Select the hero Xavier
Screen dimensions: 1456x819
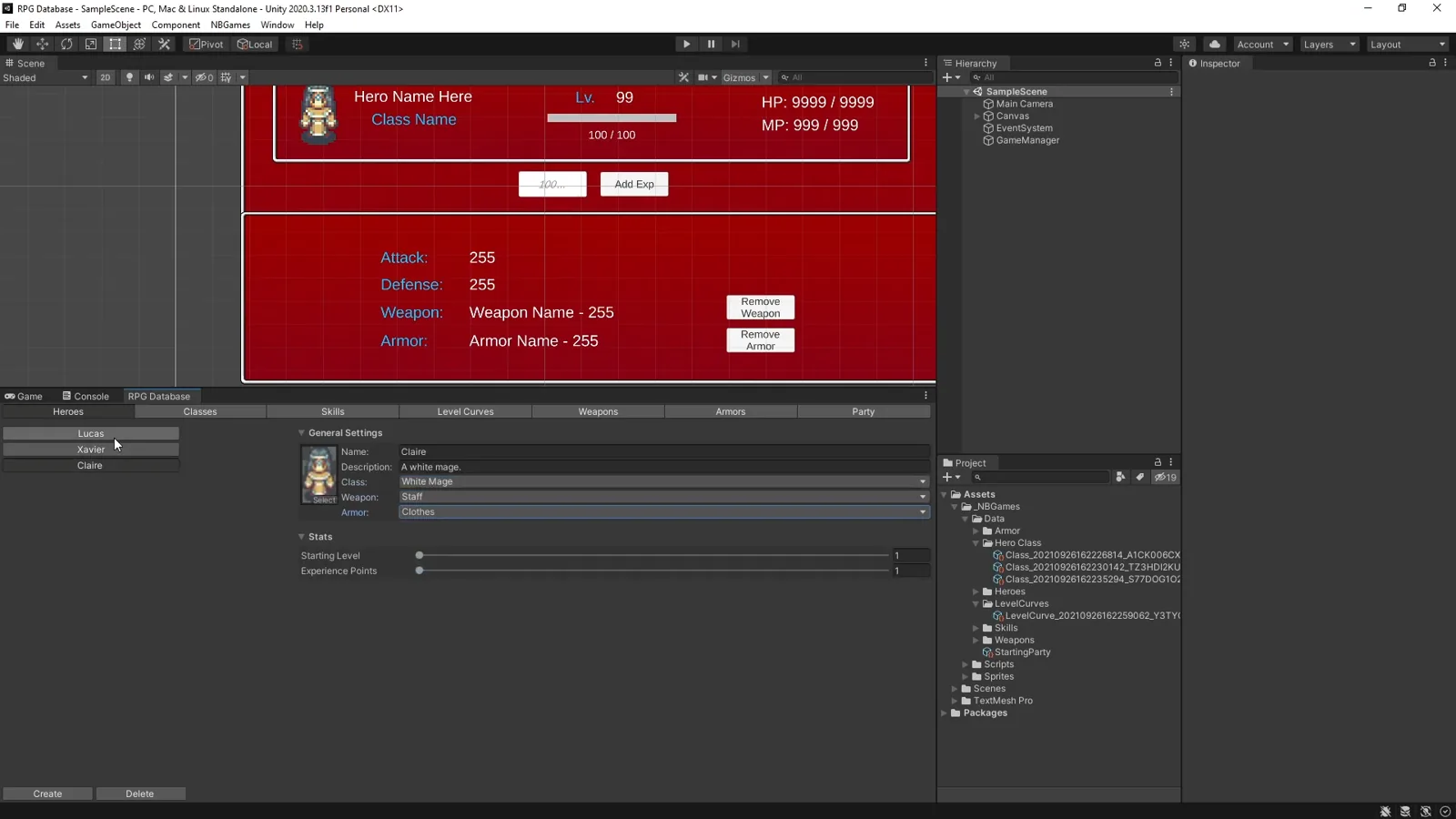(91, 450)
